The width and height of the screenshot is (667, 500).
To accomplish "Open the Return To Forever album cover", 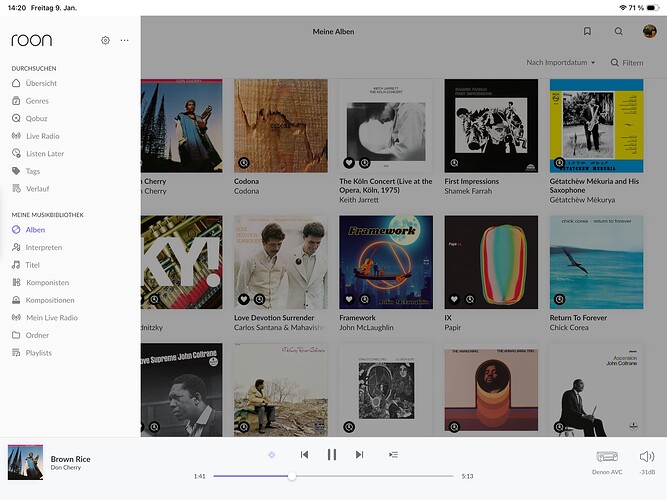I will (x=596, y=262).
